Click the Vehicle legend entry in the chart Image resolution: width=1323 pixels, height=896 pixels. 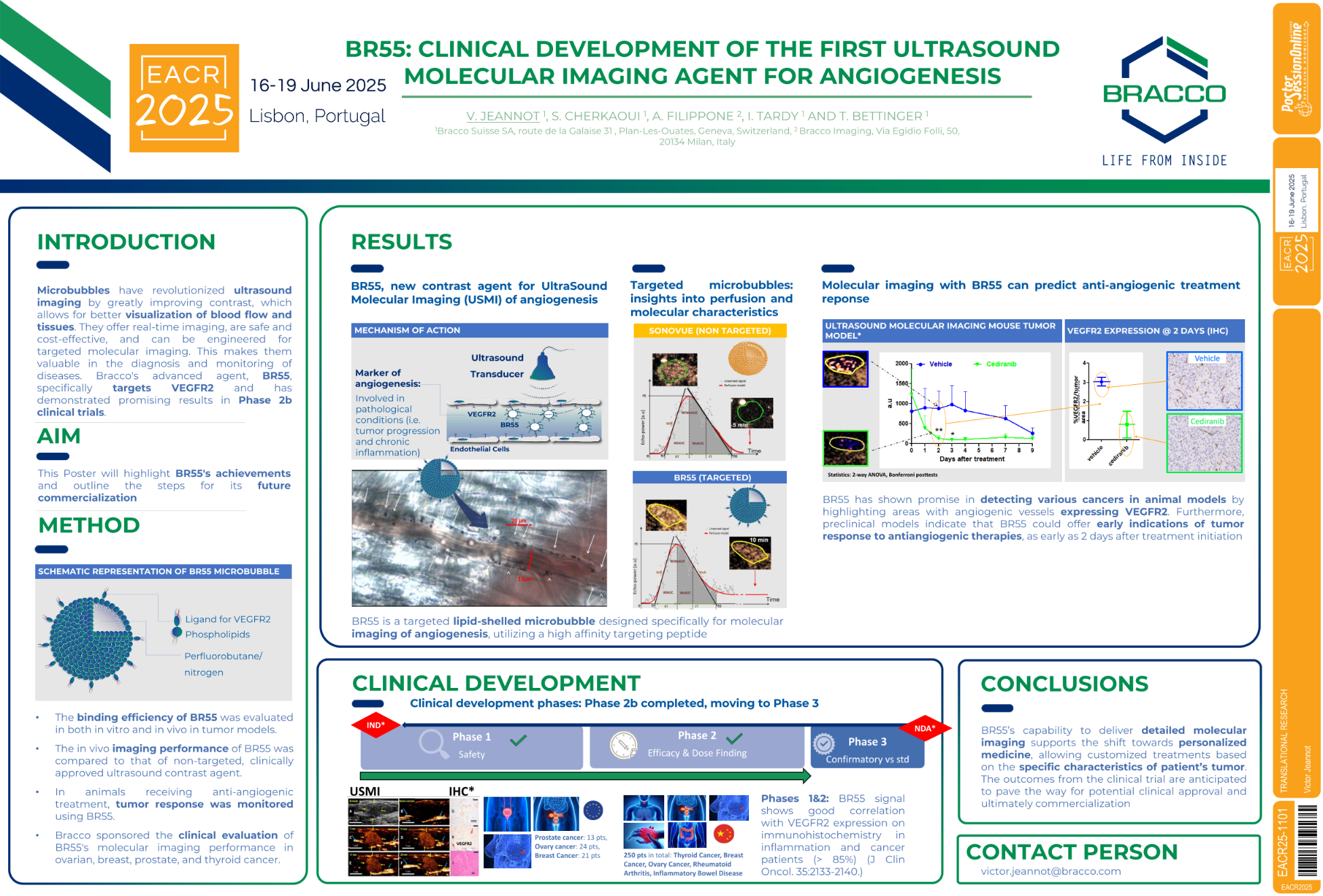(934, 365)
